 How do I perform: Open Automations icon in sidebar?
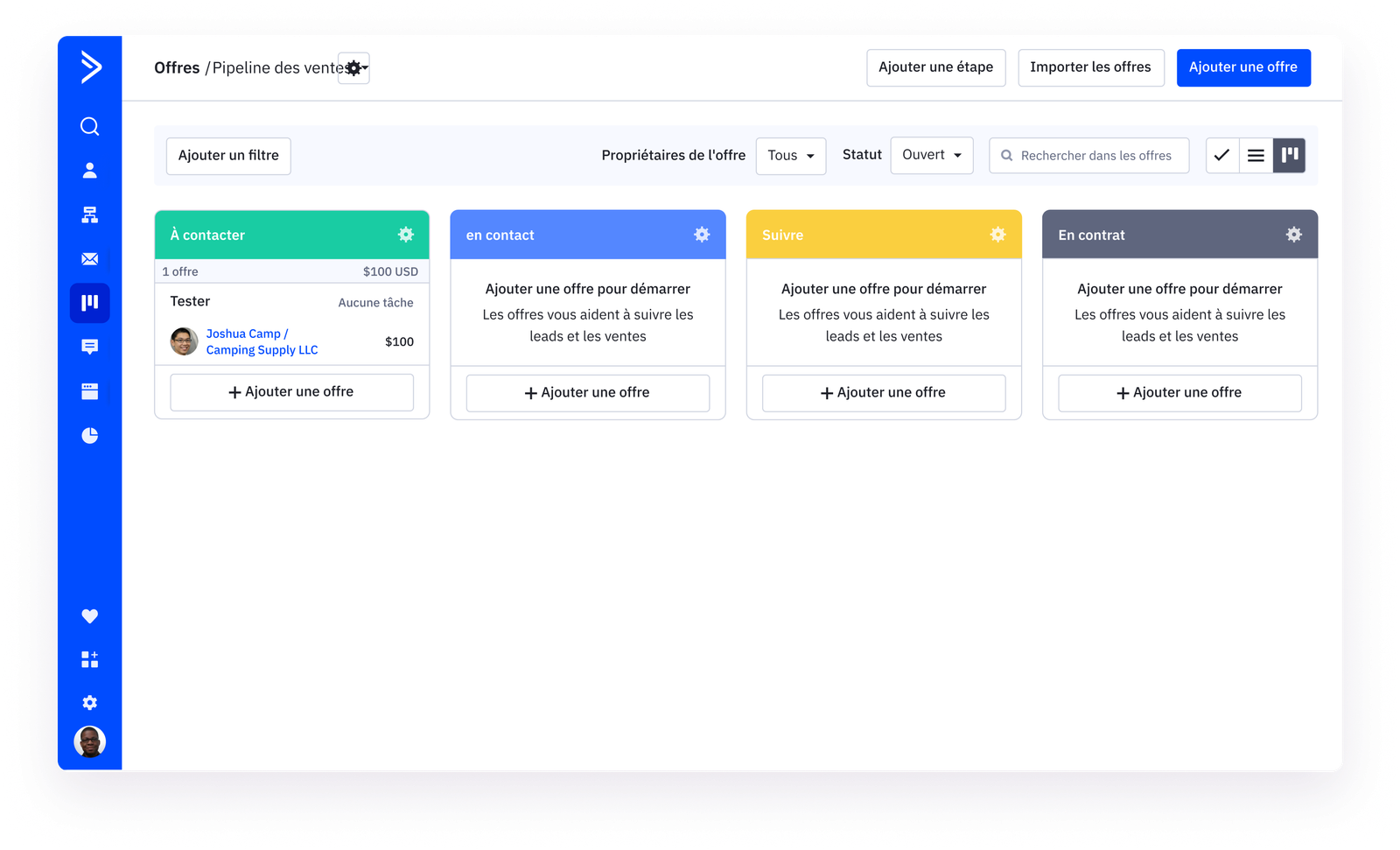point(89,214)
